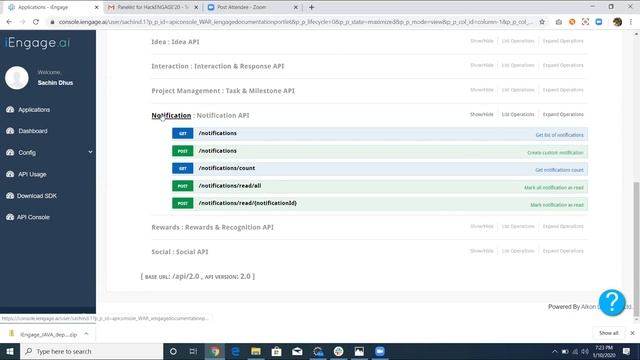Viewport: 640px width, 360px height.
Task: Click List Operations for Notification API
Action: pos(518,115)
